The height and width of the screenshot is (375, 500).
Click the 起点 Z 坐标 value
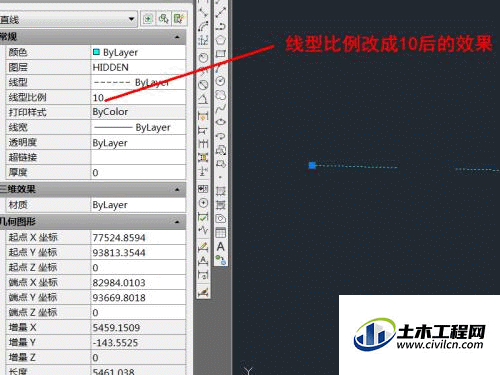coord(138,267)
